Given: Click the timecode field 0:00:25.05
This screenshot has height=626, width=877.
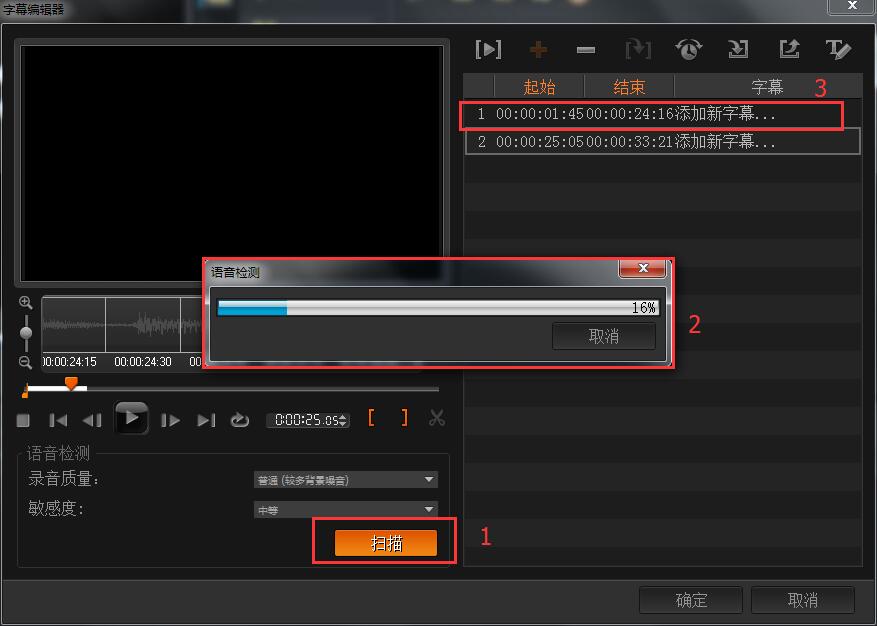Looking at the screenshot, I should click(x=308, y=420).
